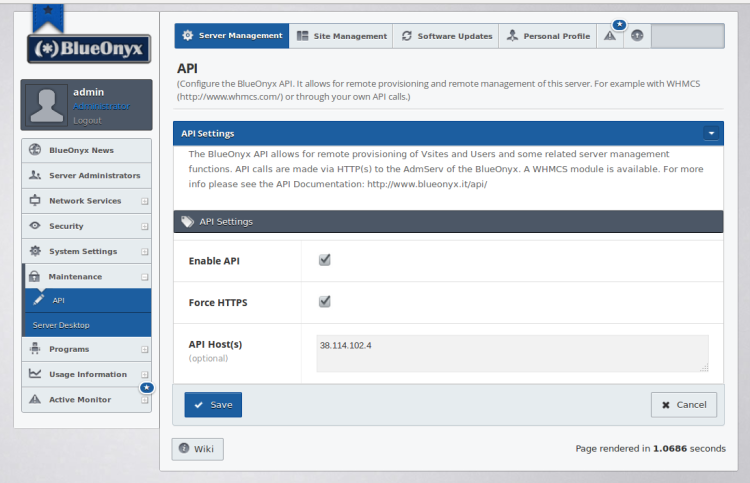The image size is (750, 483).
Task: Open BlueOnyx News from the sidebar
Action: pyautogui.click(x=81, y=150)
